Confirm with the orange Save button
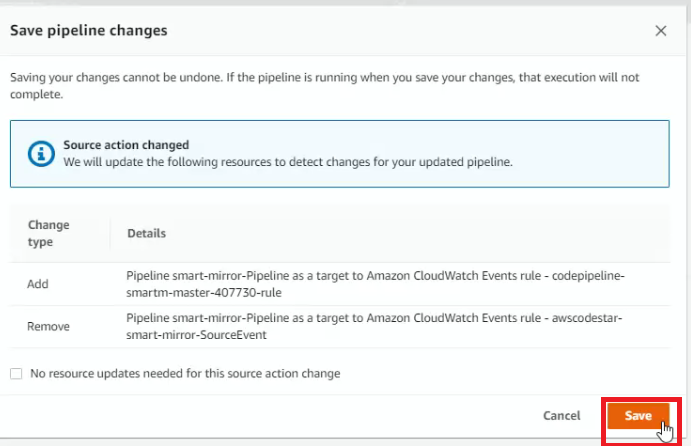Viewport: 691px width, 446px height. tap(638, 416)
